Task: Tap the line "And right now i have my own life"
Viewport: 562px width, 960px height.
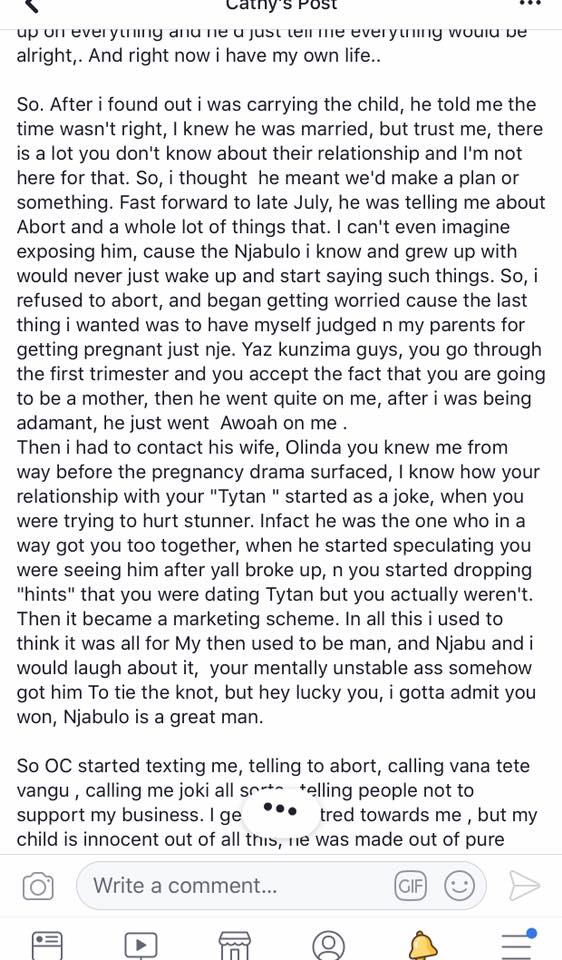Action: [x=235, y=55]
